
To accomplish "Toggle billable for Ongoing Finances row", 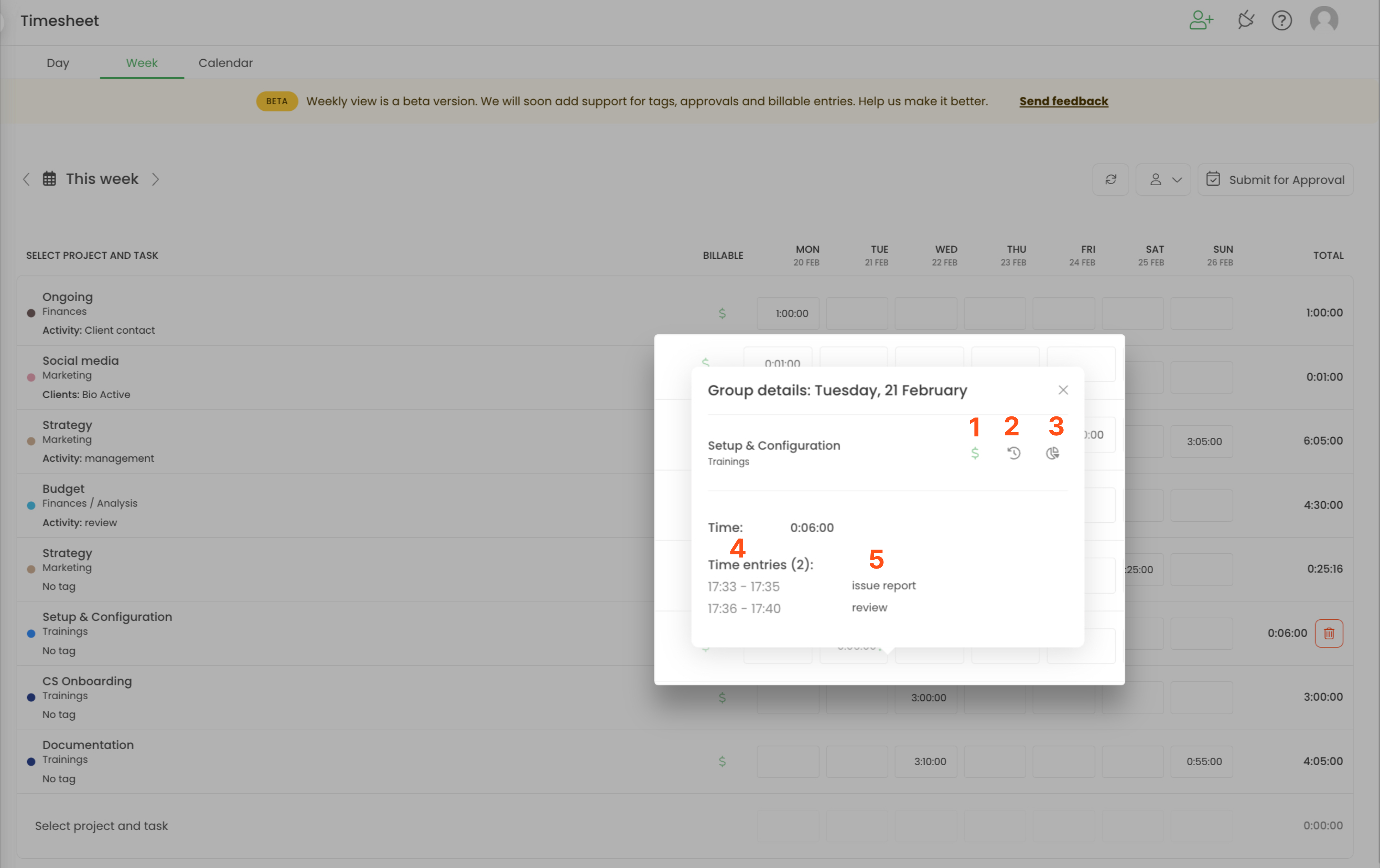I will [x=722, y=313].
